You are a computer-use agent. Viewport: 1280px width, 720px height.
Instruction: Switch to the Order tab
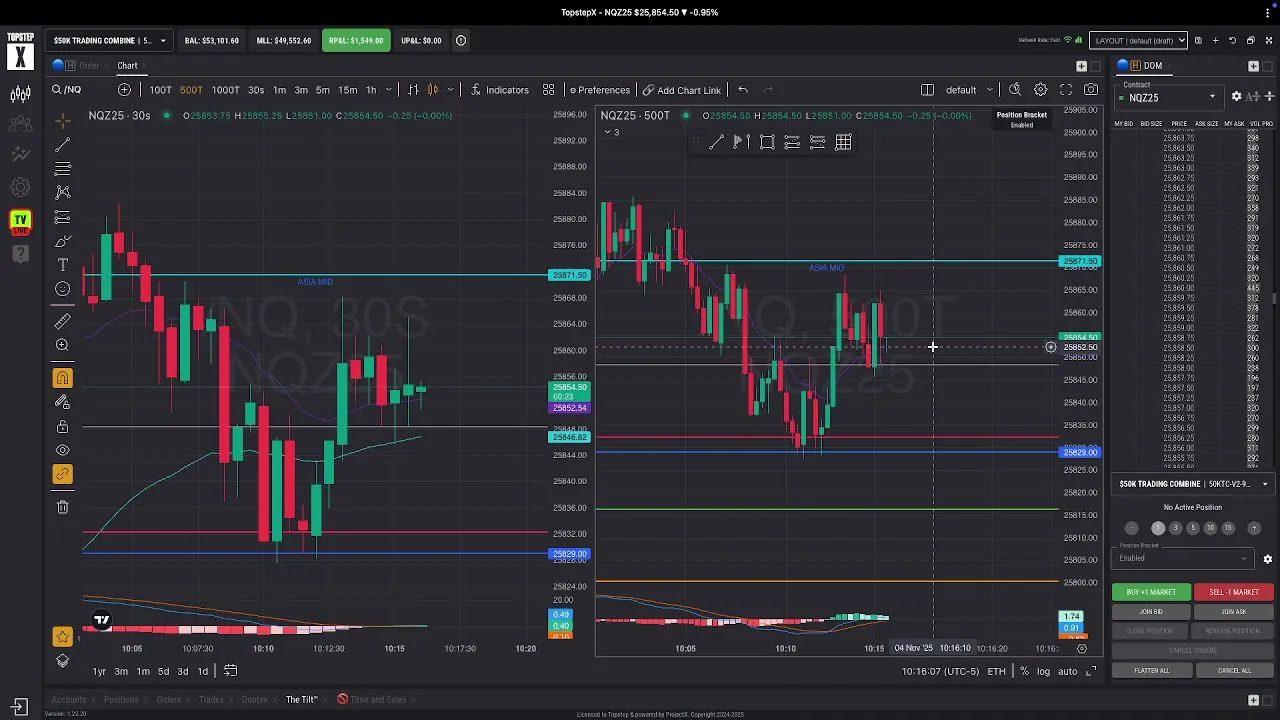click(89, 66)
